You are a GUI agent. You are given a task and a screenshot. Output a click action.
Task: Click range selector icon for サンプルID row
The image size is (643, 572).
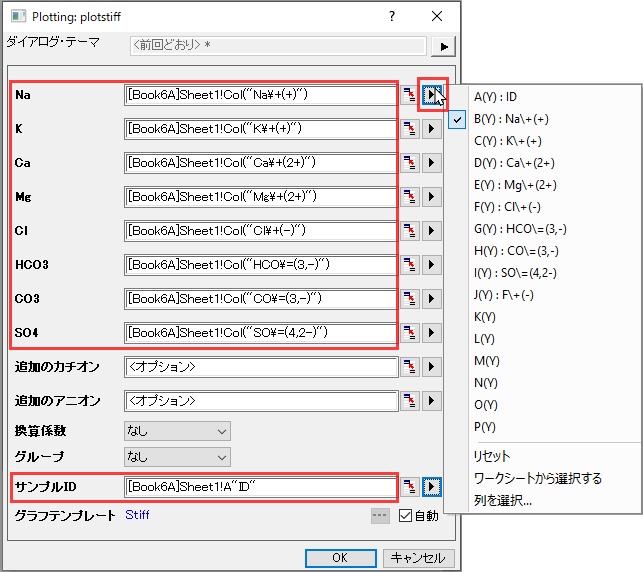(409, 487)
